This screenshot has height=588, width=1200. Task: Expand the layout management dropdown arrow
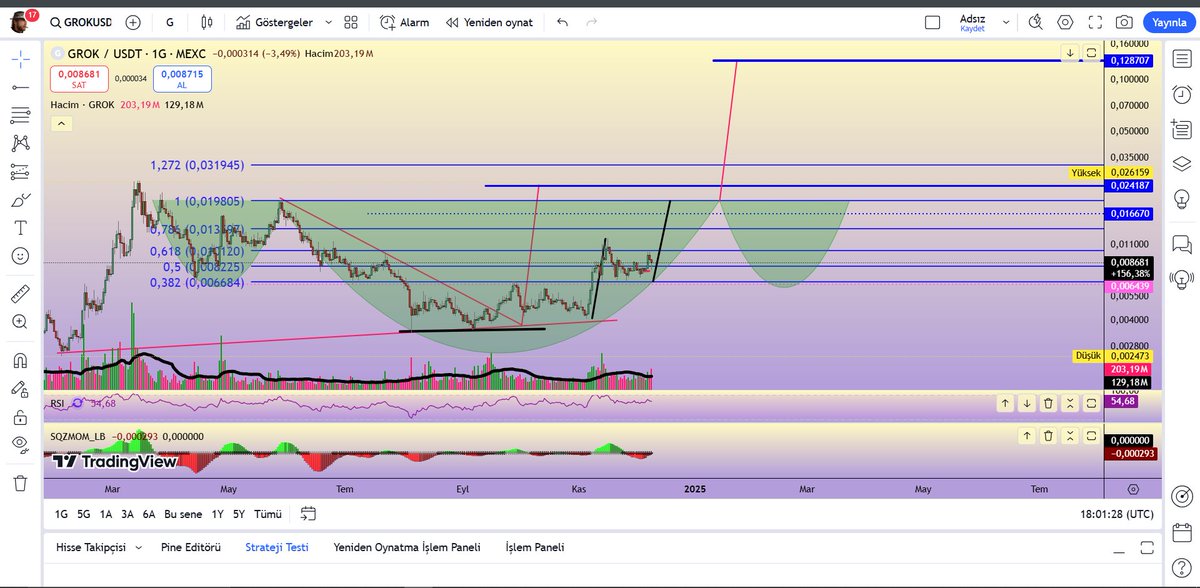1006,22
